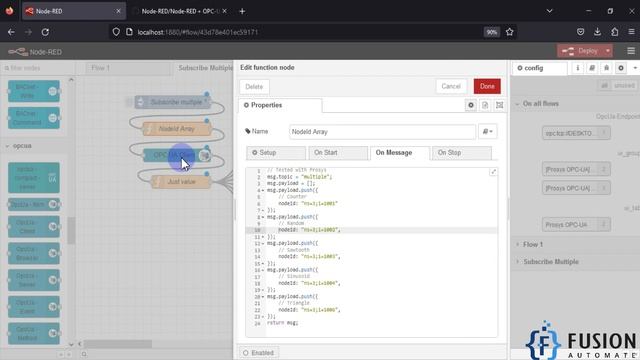Click the Done button
640x360 pixels.
point(487,87)
